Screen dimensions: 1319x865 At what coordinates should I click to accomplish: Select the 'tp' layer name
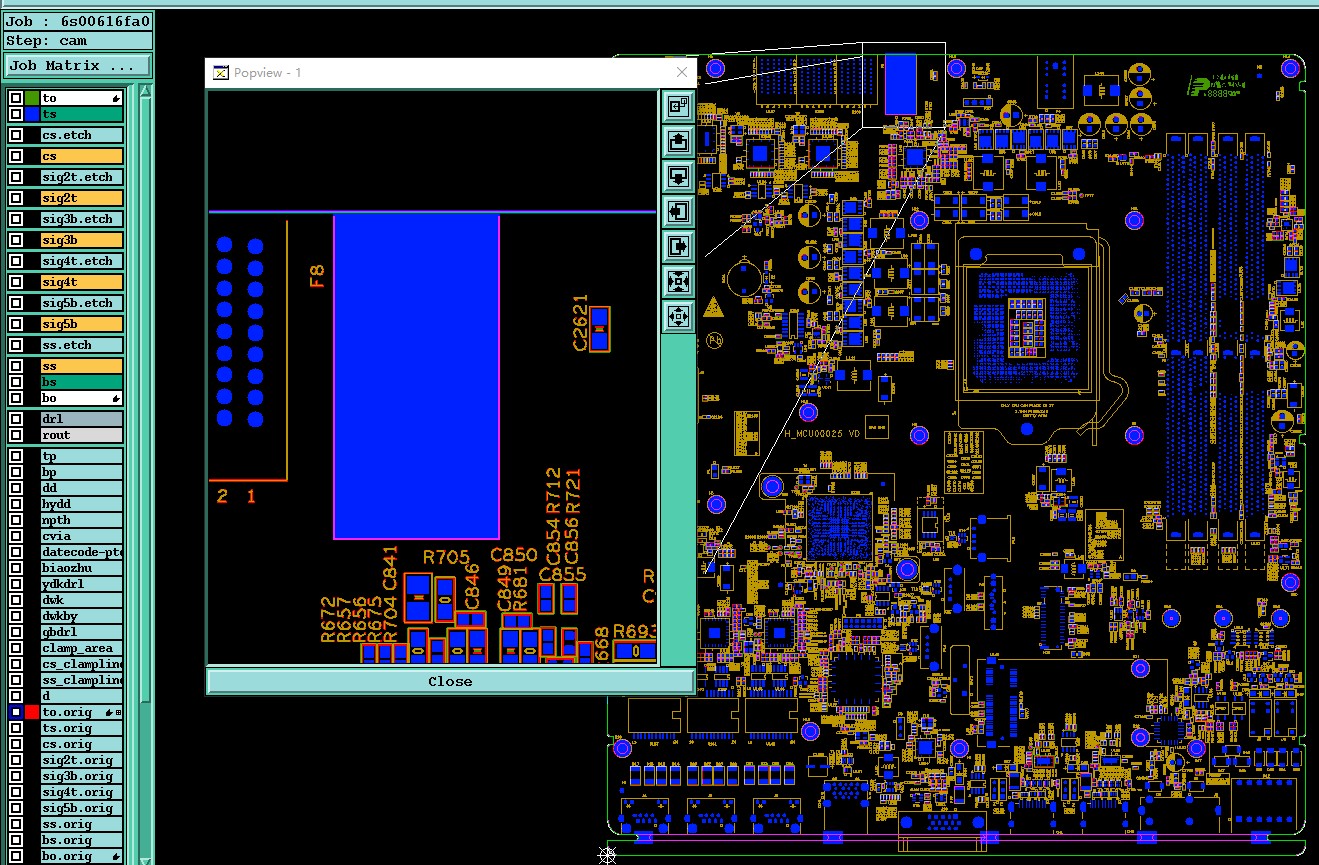(x=82, y=456)
